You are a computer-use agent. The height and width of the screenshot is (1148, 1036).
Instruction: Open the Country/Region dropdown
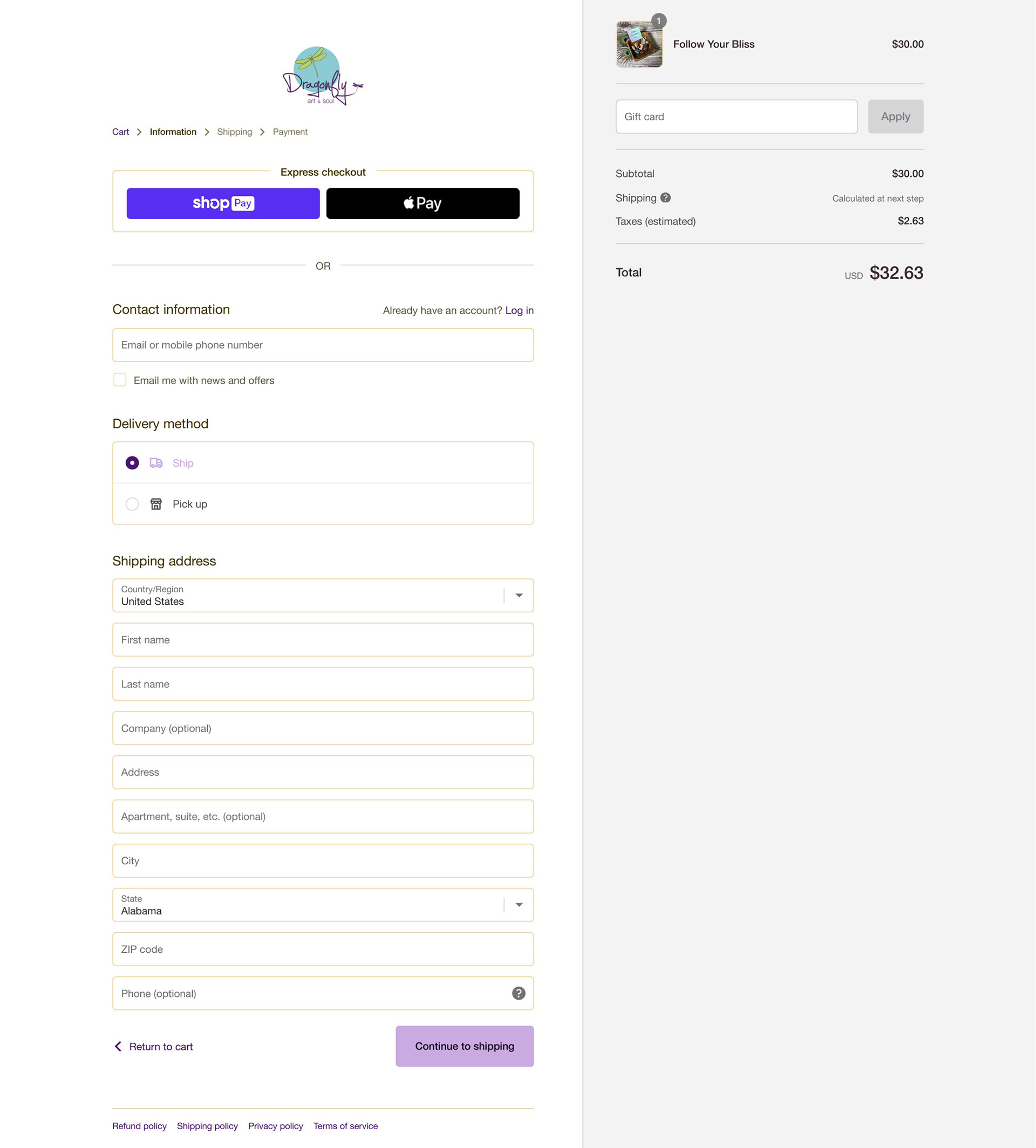tap(322, 596)
